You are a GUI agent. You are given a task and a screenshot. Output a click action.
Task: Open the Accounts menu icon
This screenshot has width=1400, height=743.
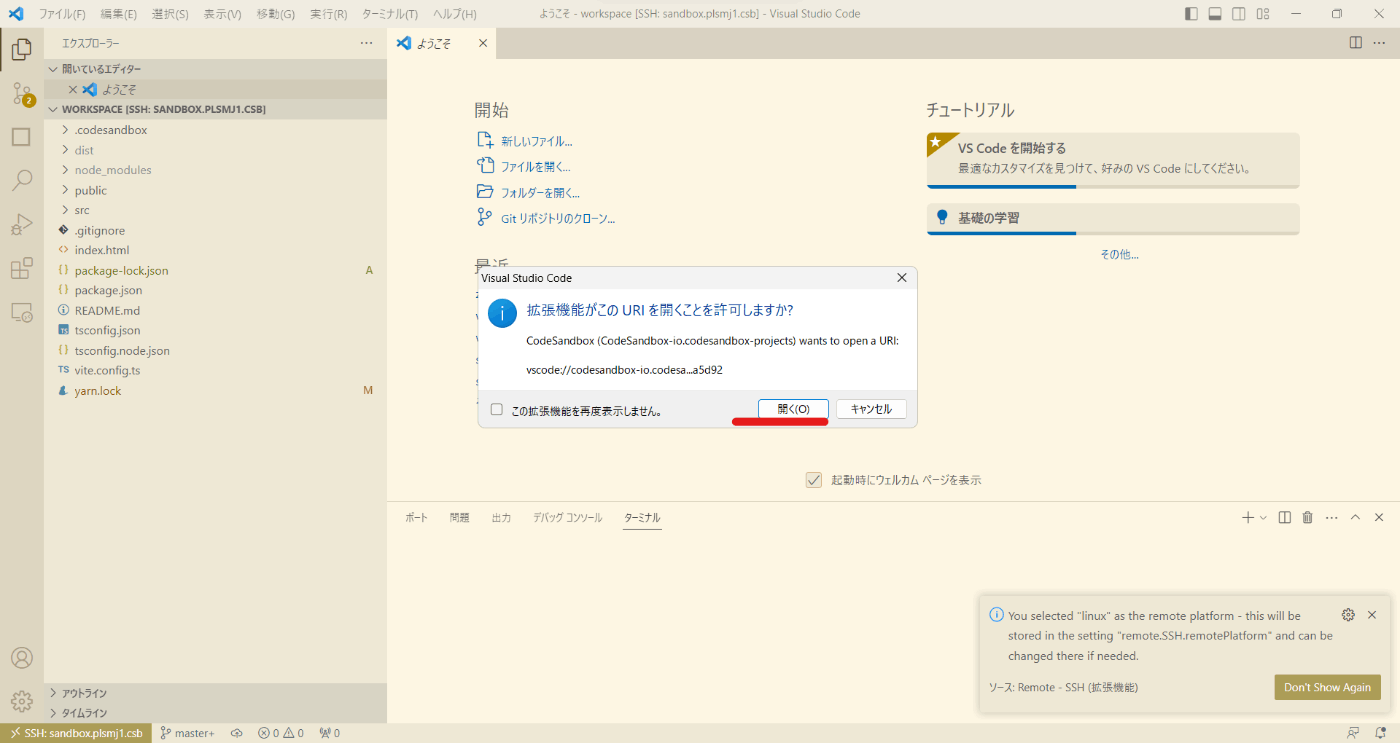pyautogui.click(x=21, y=658)
